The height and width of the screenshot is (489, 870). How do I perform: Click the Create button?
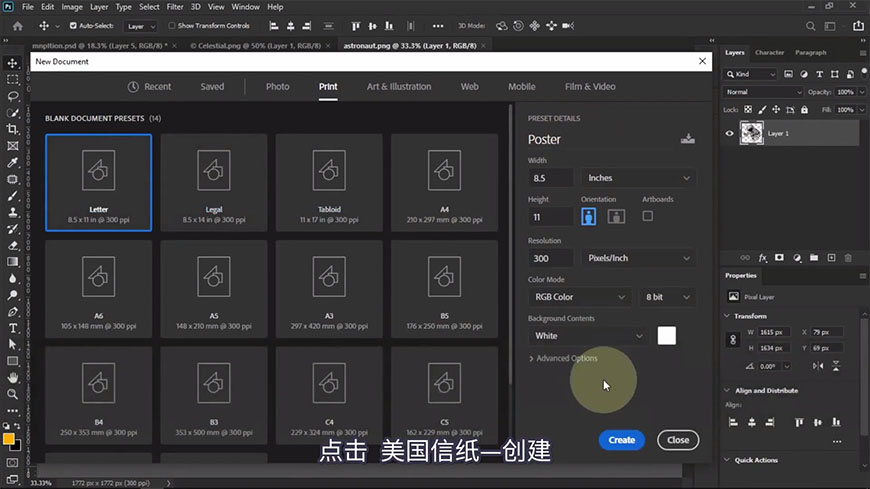coord(621,440)
